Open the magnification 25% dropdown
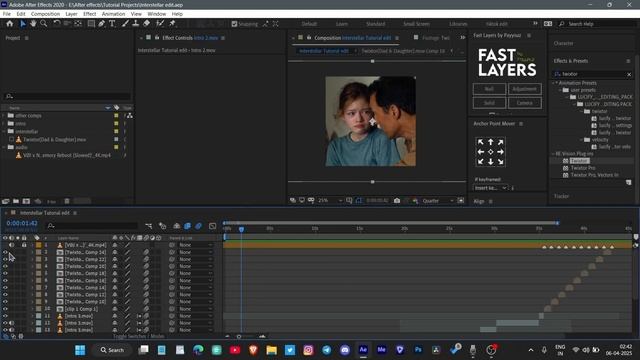The image size is (640, 360). 330,200
